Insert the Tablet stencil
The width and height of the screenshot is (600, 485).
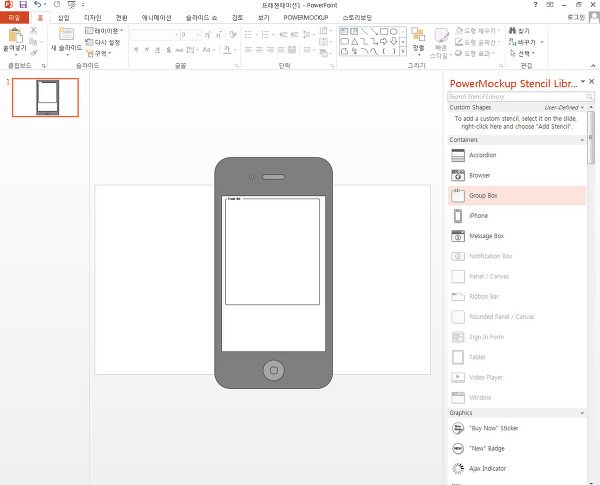pyautogui.click(x=517, y=357)
